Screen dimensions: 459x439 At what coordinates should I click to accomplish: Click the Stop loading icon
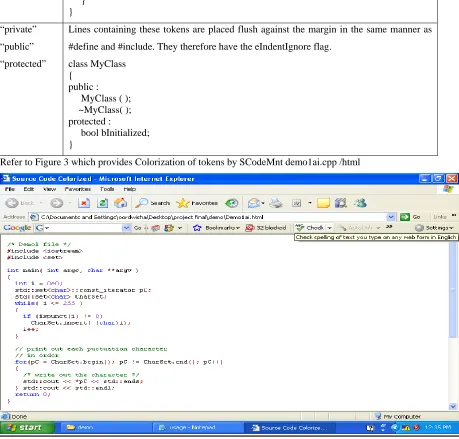[x=84, y=203]
